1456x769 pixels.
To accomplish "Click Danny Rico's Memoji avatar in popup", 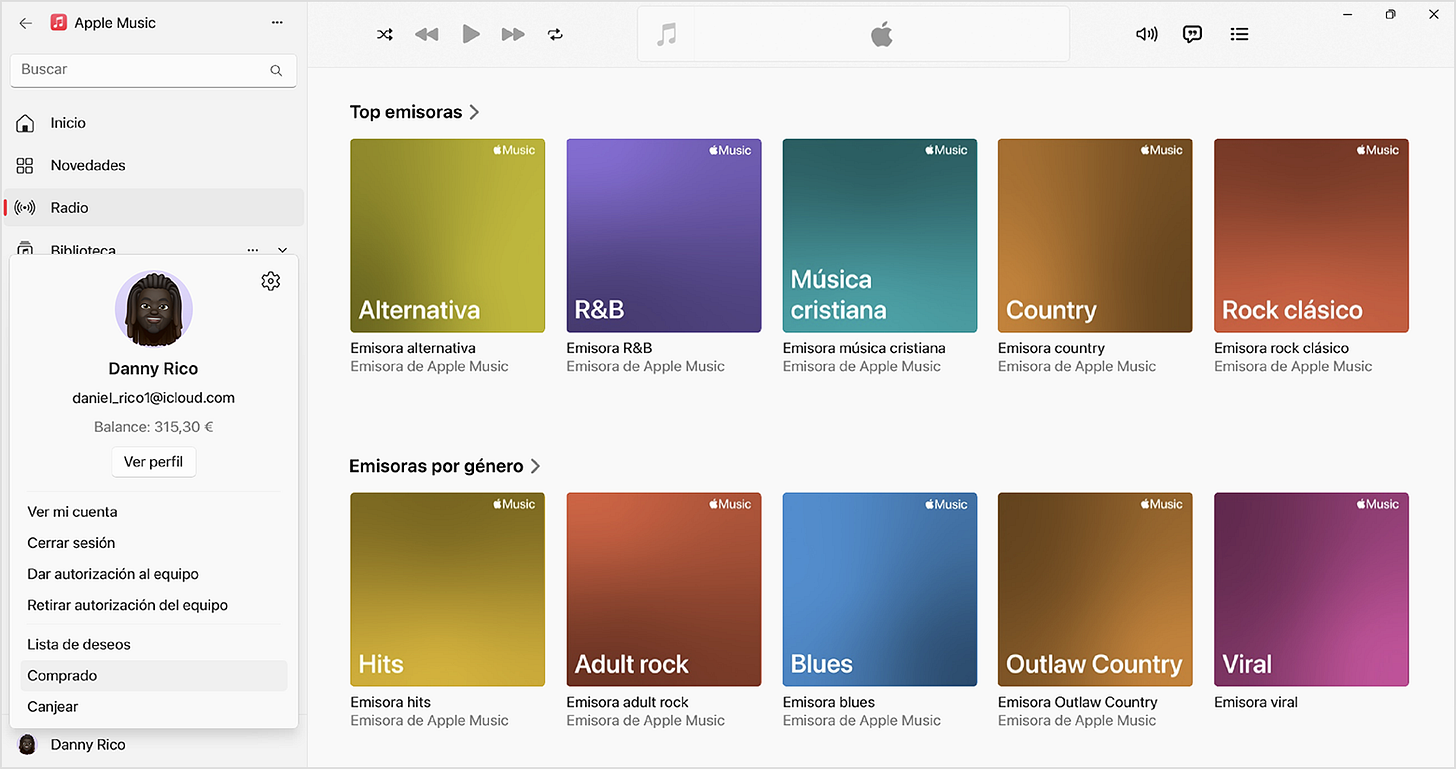I will coord(154,309).
